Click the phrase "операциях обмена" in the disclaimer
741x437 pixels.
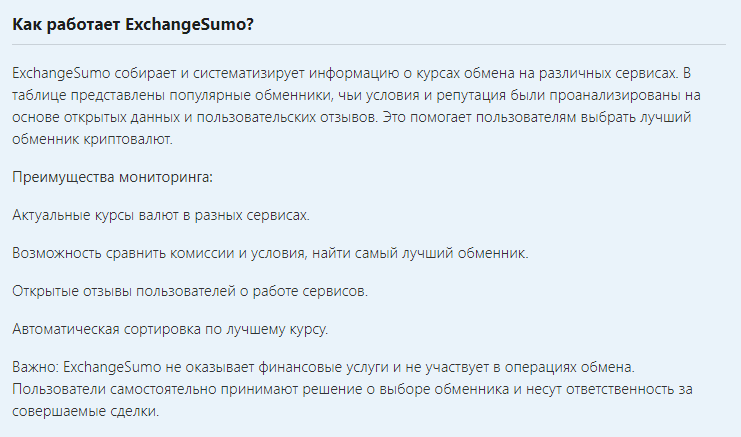579,367
